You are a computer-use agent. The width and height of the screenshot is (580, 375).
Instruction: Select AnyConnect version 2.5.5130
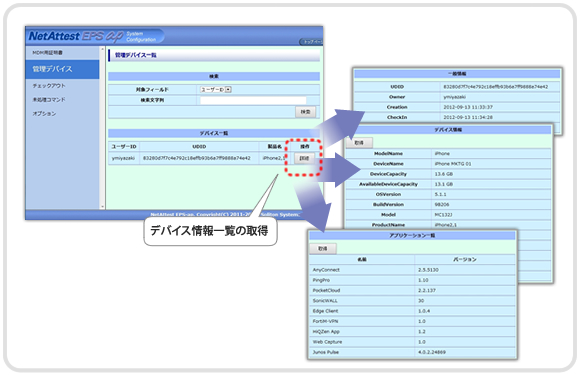pos(428,270)
